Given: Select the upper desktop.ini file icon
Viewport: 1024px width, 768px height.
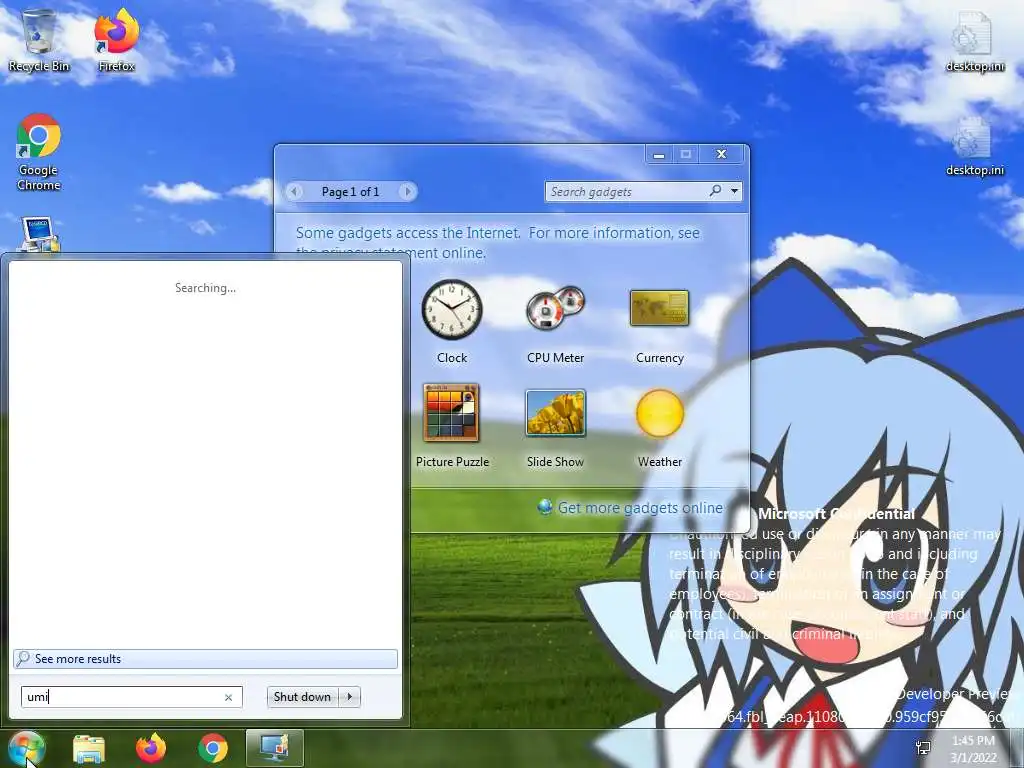Looking at the screenshot, I should coord(974,40).
